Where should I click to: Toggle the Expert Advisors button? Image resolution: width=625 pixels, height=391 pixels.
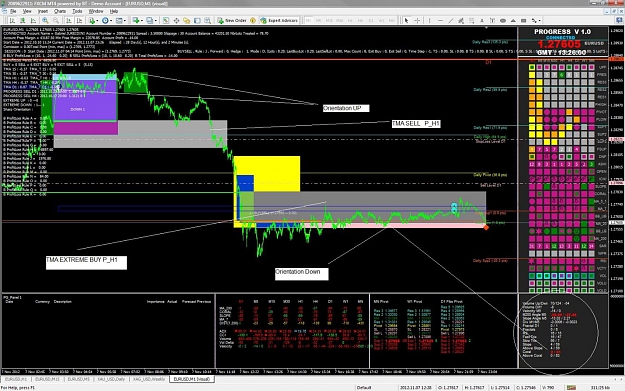[x=279, y=20]
